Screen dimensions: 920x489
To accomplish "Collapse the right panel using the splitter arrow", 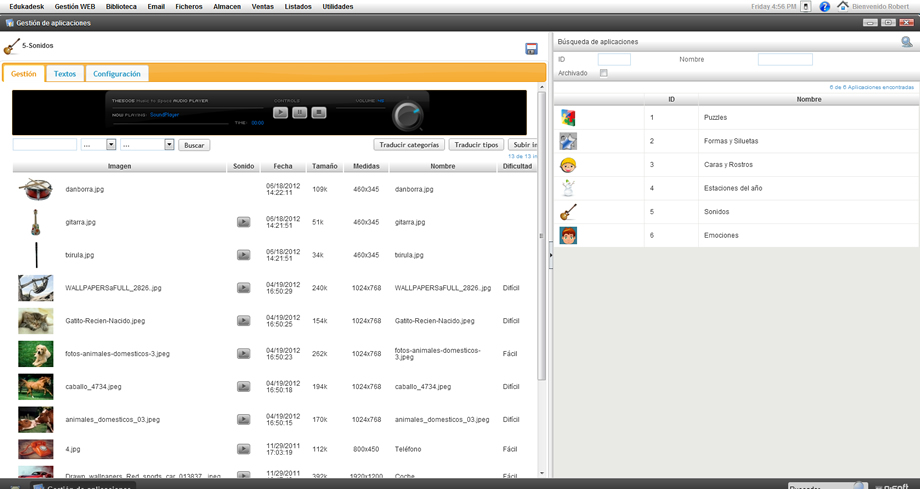I will [x=550, y=255].
